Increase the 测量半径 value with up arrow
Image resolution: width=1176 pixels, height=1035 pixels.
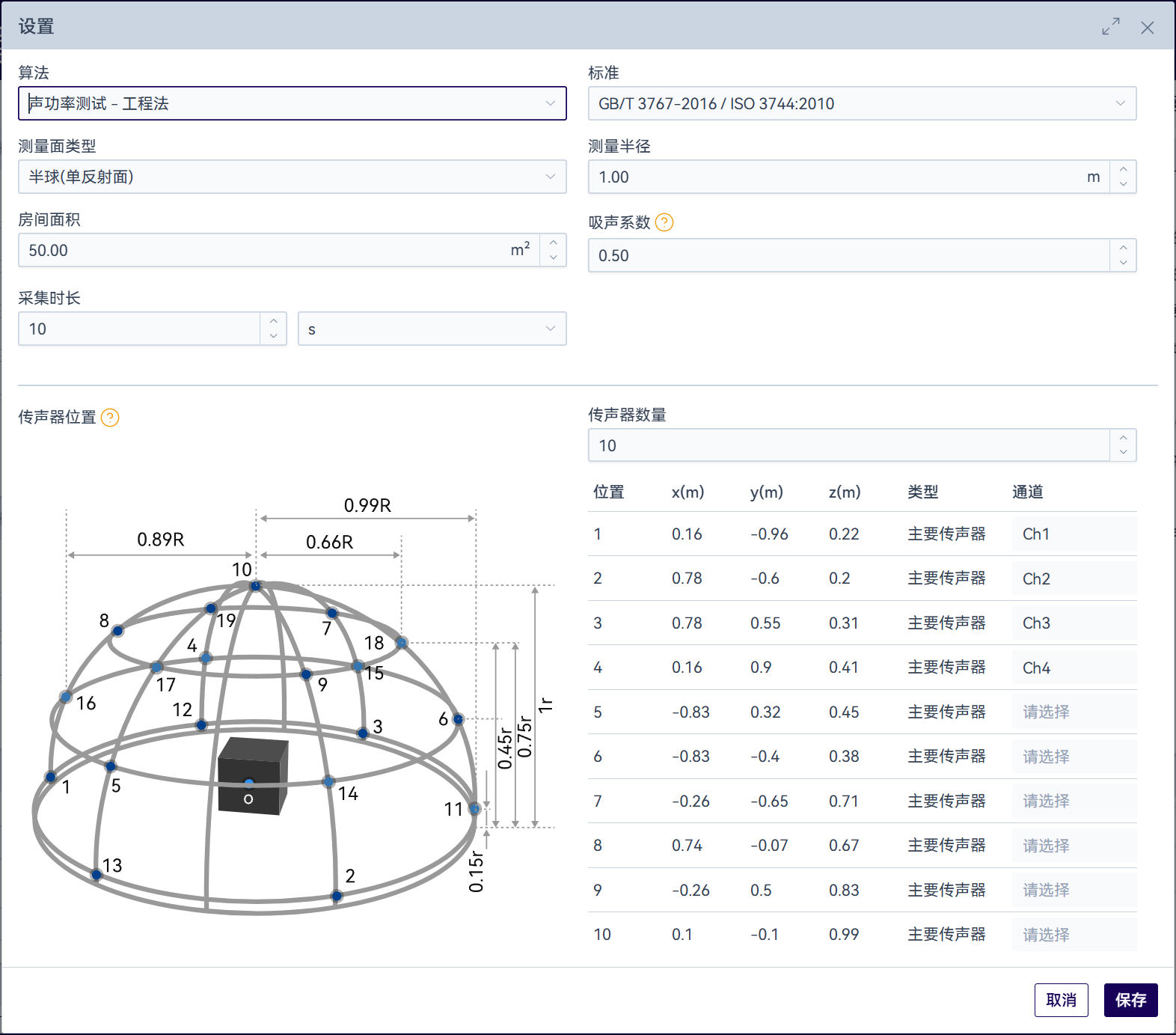(1123, 170)
